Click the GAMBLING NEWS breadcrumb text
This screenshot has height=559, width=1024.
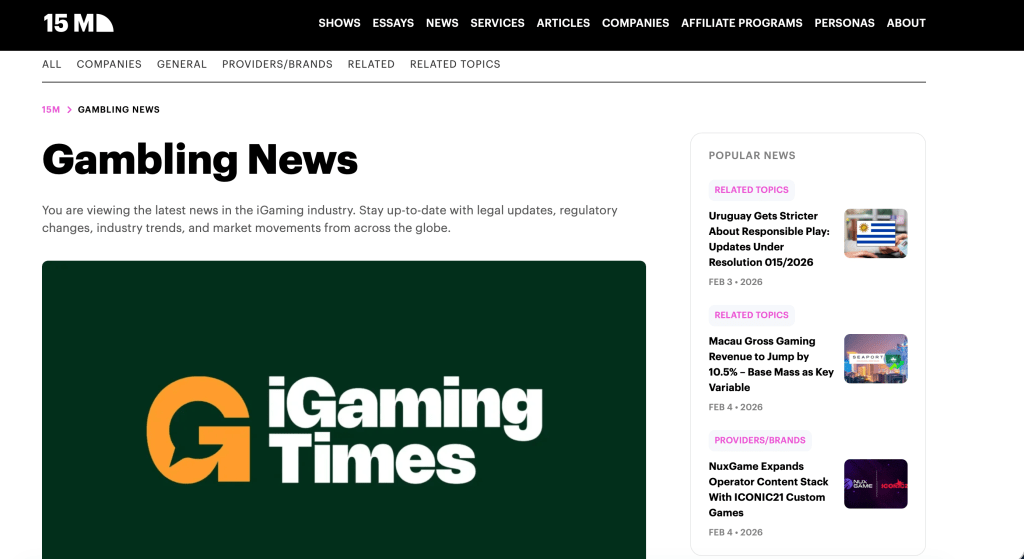click(x=119, y=110)
